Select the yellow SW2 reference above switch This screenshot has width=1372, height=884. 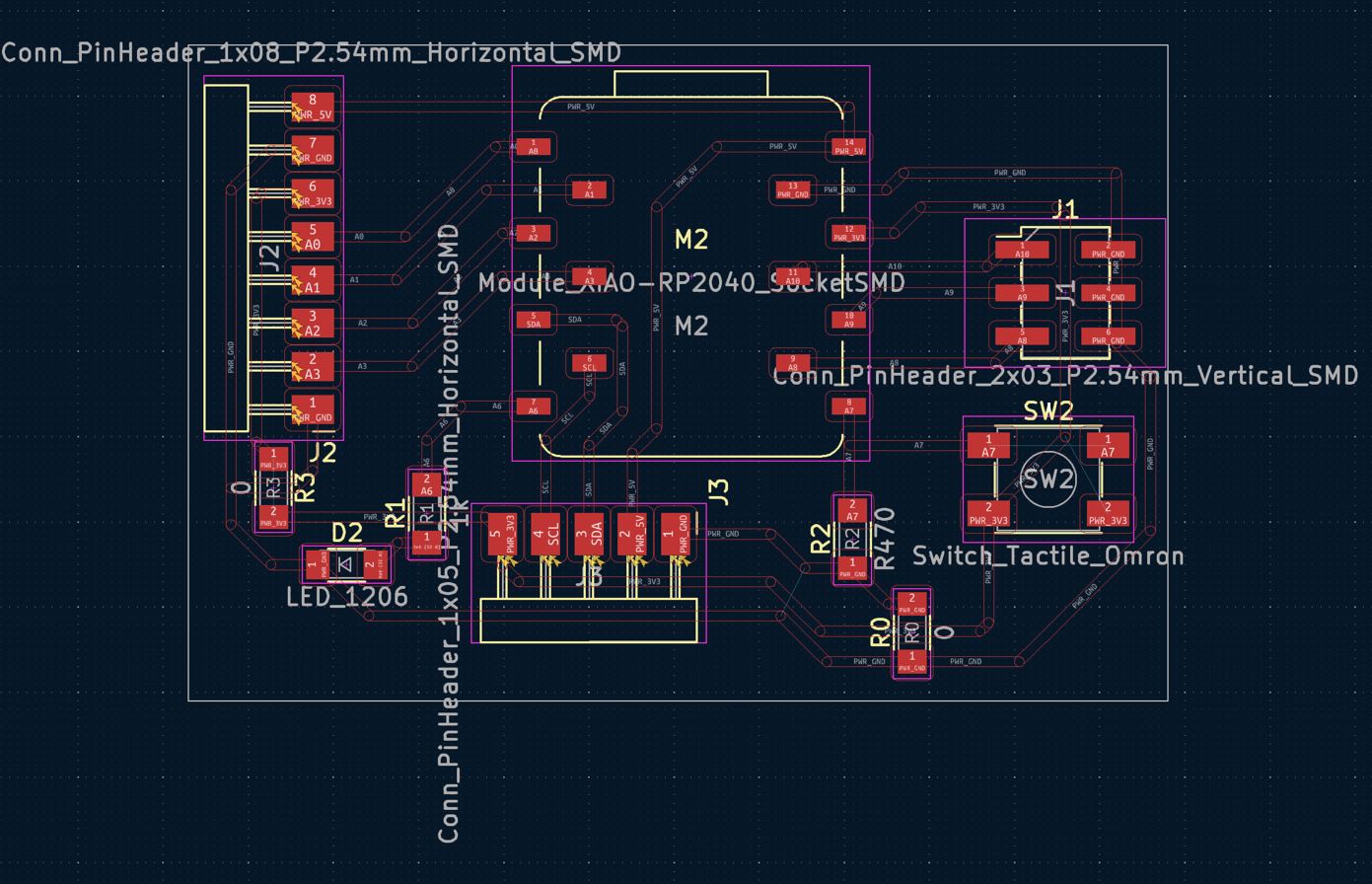click(1047, 411)
